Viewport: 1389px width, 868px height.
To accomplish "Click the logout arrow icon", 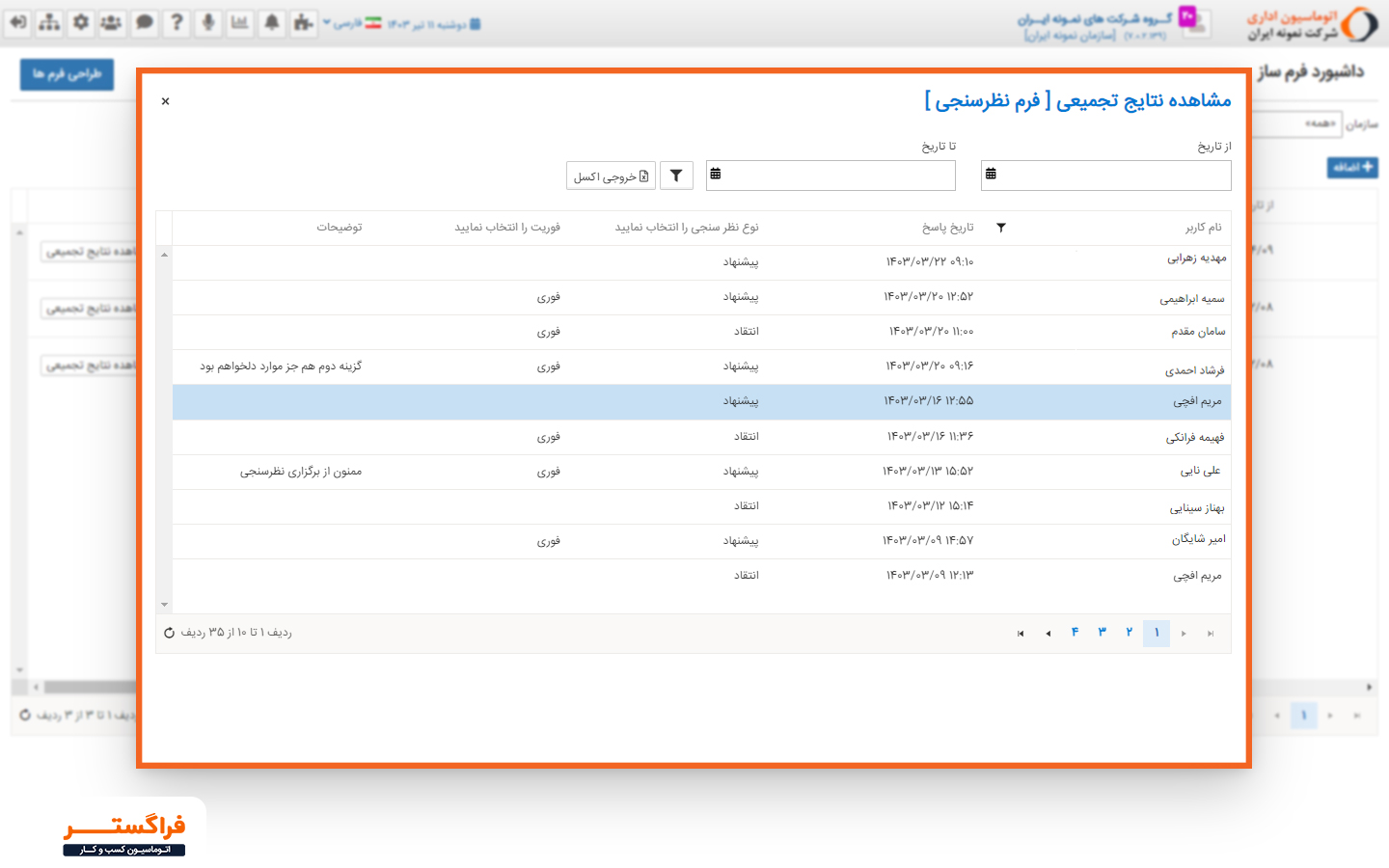I will point(16,23).
